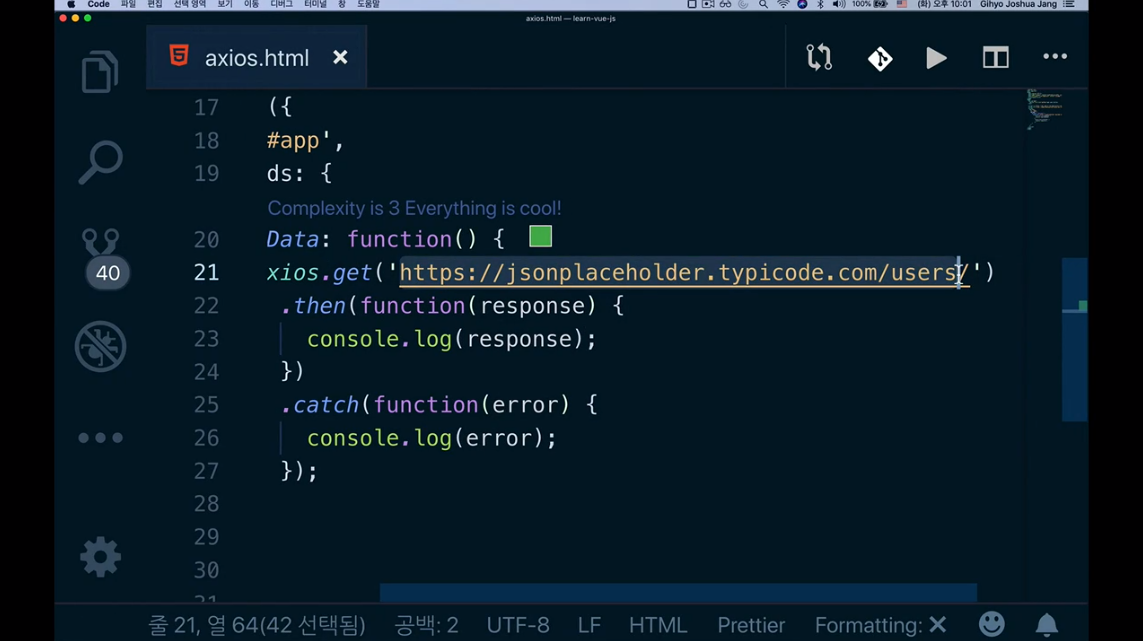The image size is (1144, 642).
Task: Open the Explorer view in activity bar
Action: (x=100, y=73)
